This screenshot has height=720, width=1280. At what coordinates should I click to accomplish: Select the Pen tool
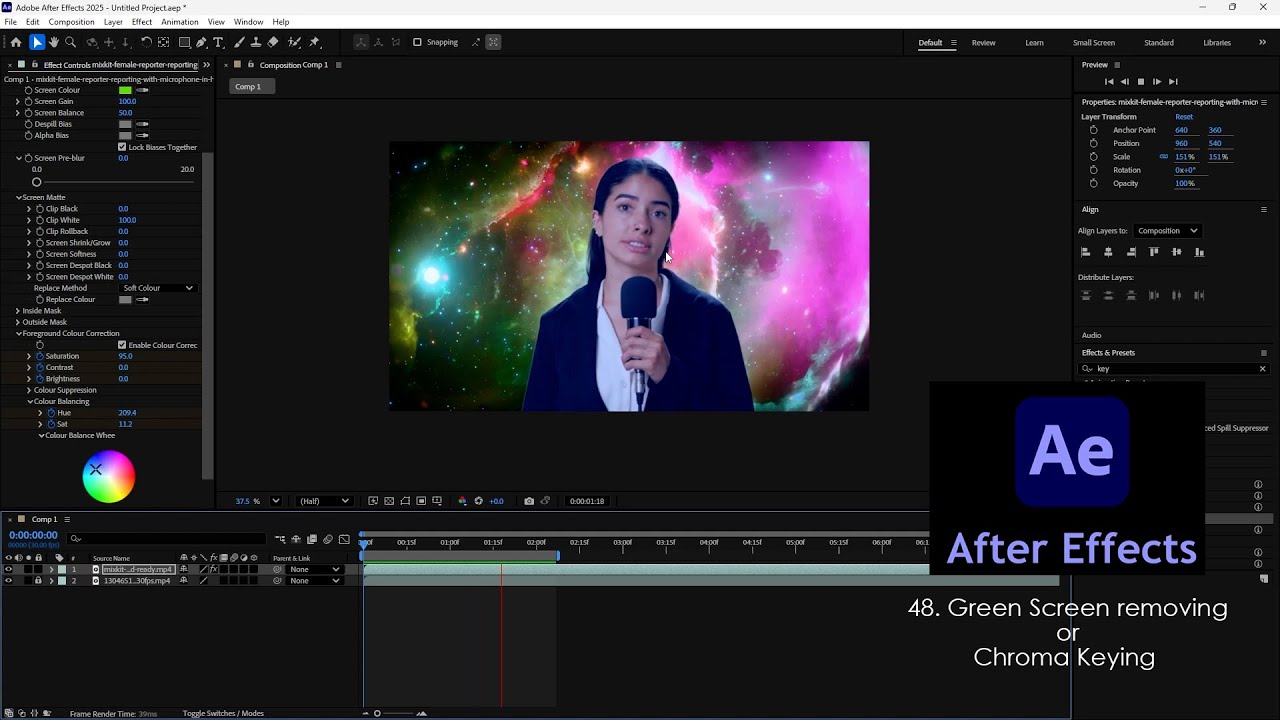(x=201, y=42)
